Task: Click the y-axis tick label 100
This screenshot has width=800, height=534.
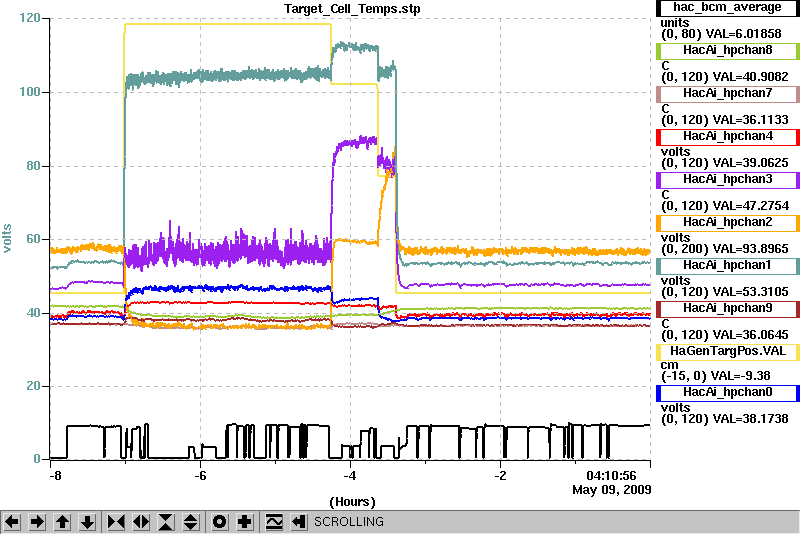Action: pos(30,92)
